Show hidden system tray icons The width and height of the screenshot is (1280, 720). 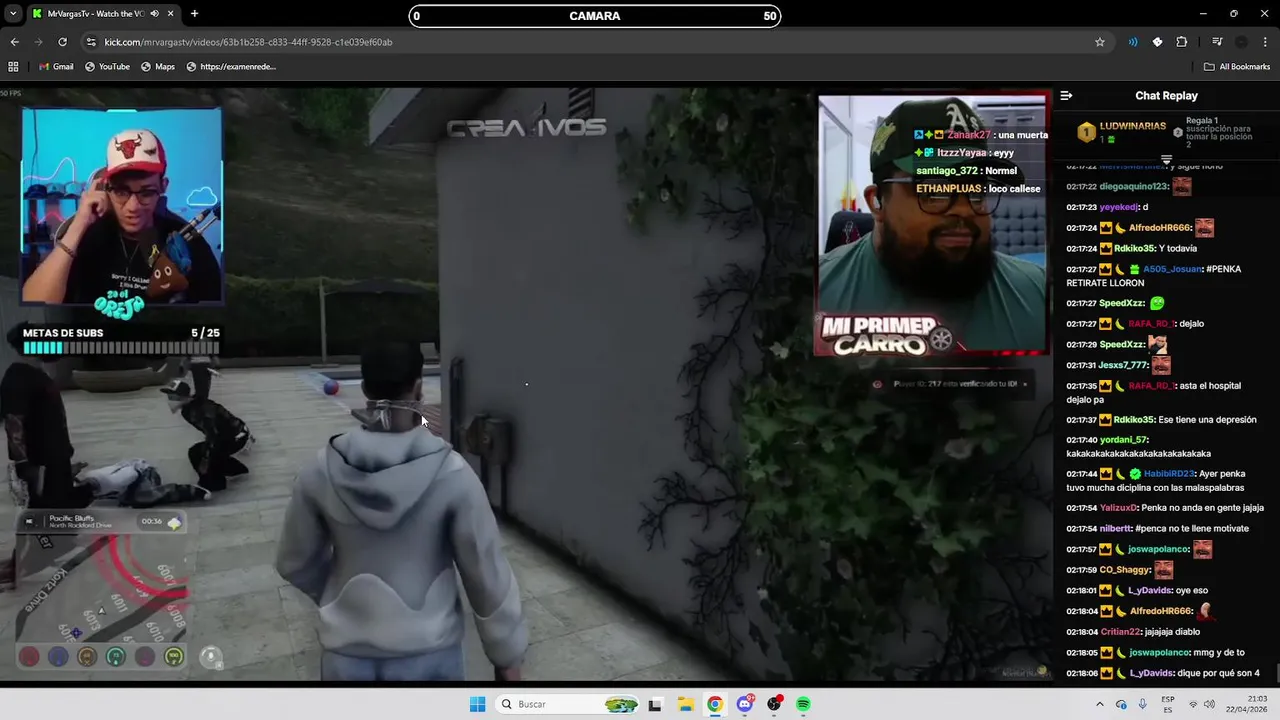click(x=1100, y=704)
